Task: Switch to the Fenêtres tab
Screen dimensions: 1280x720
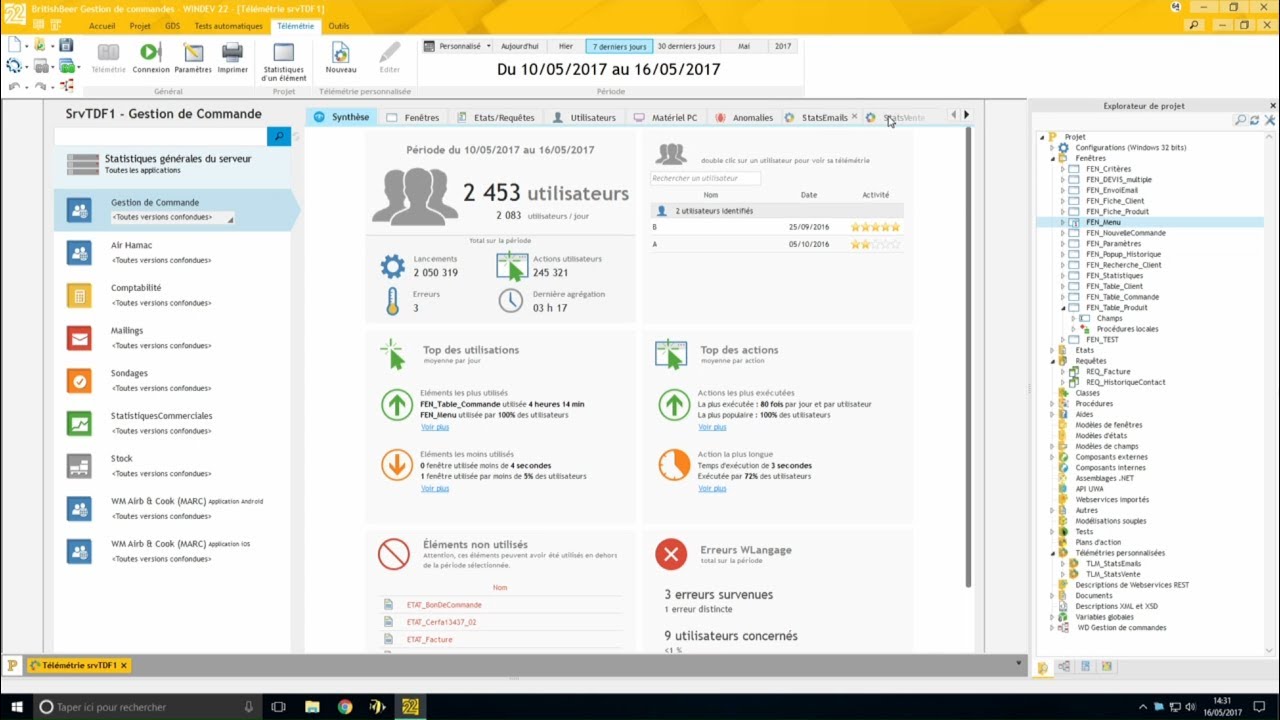Action: tap(412, 117)
